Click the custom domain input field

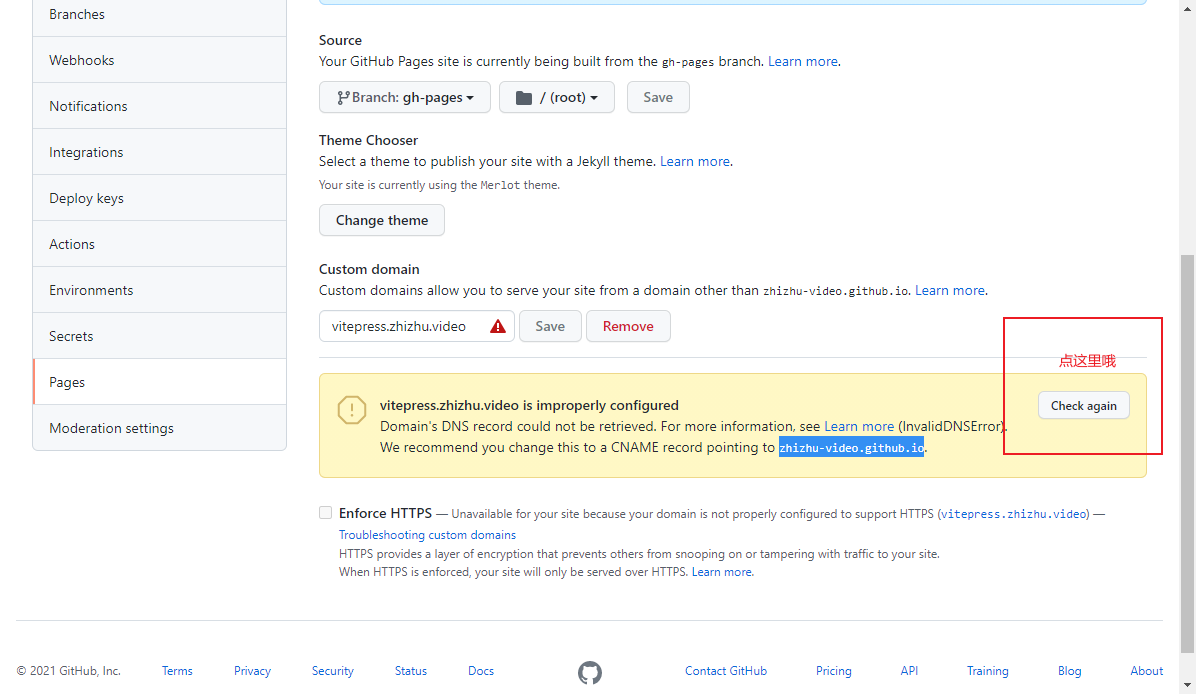click(417, 326)
